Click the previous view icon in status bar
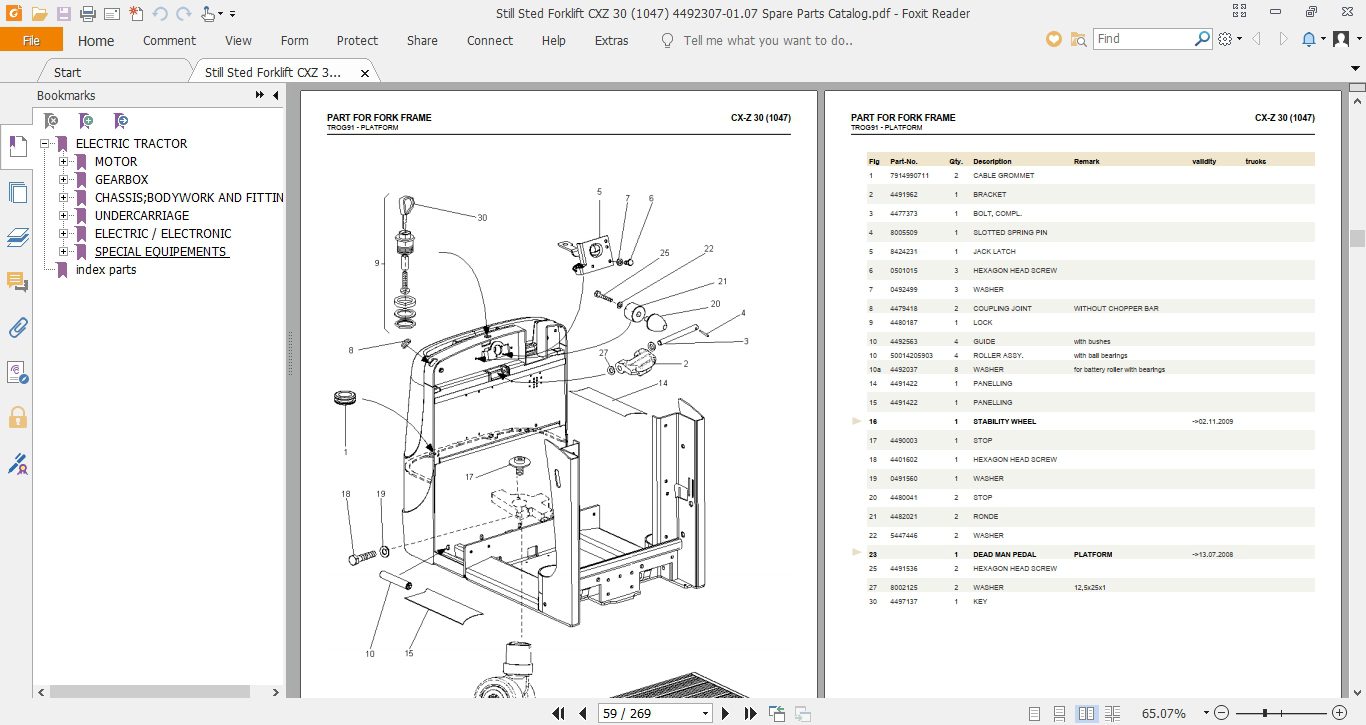1366x725 pixels. tap(777, 713)
